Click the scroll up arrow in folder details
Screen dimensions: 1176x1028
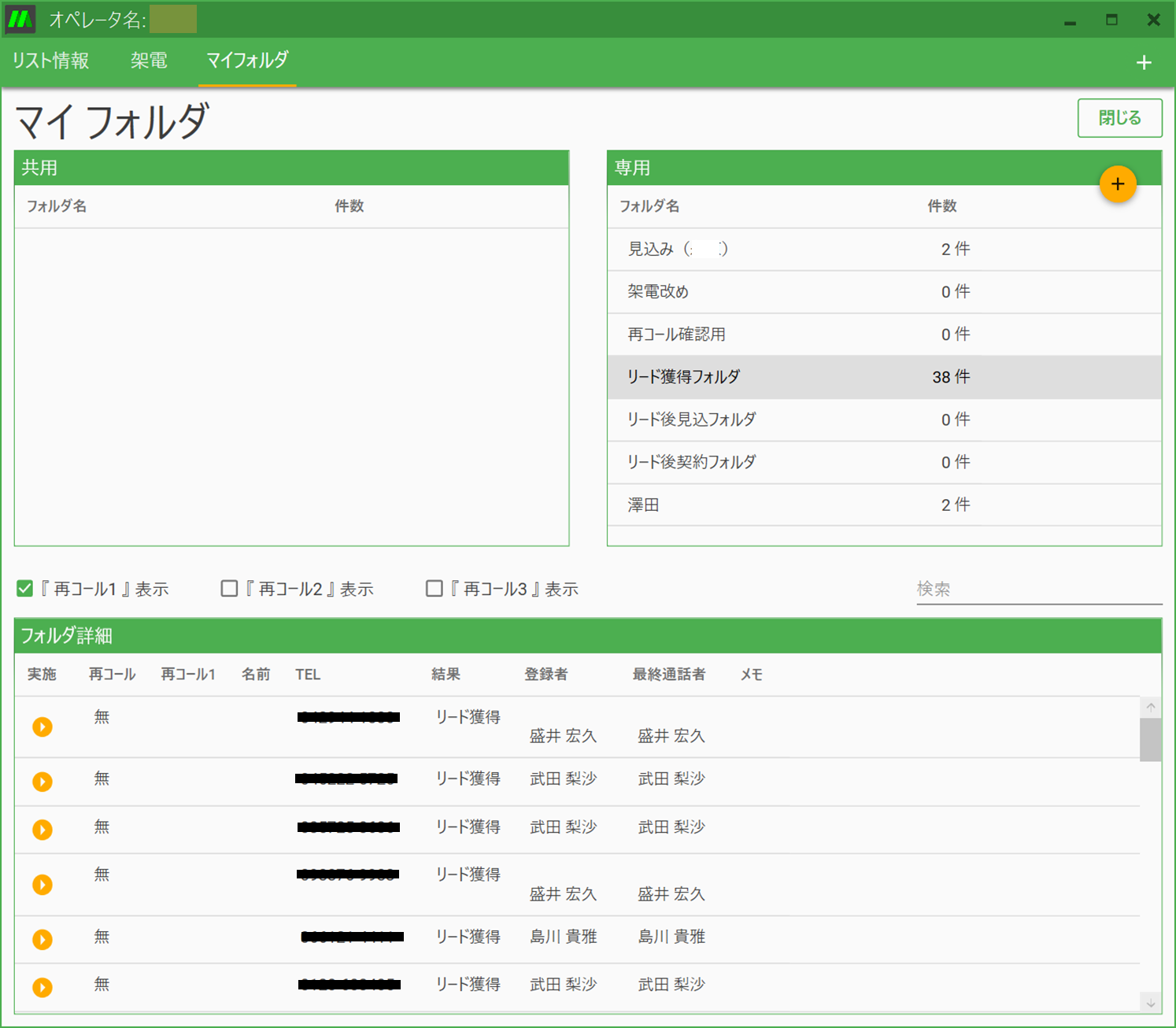pos(1150,707)
